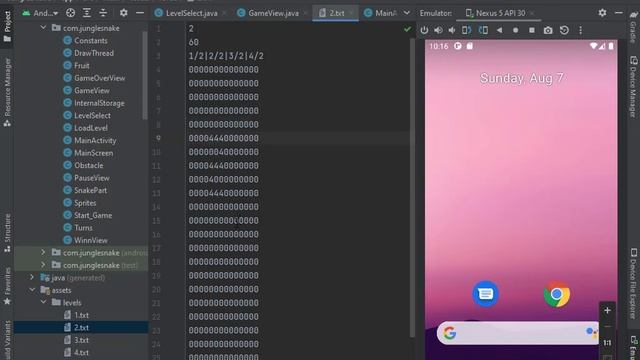Close the 2.txt editor tab

[351, 13]
